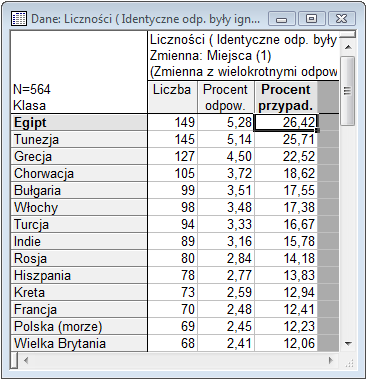
Task: Click Francja count cell 70
Action: click(173, 310)
